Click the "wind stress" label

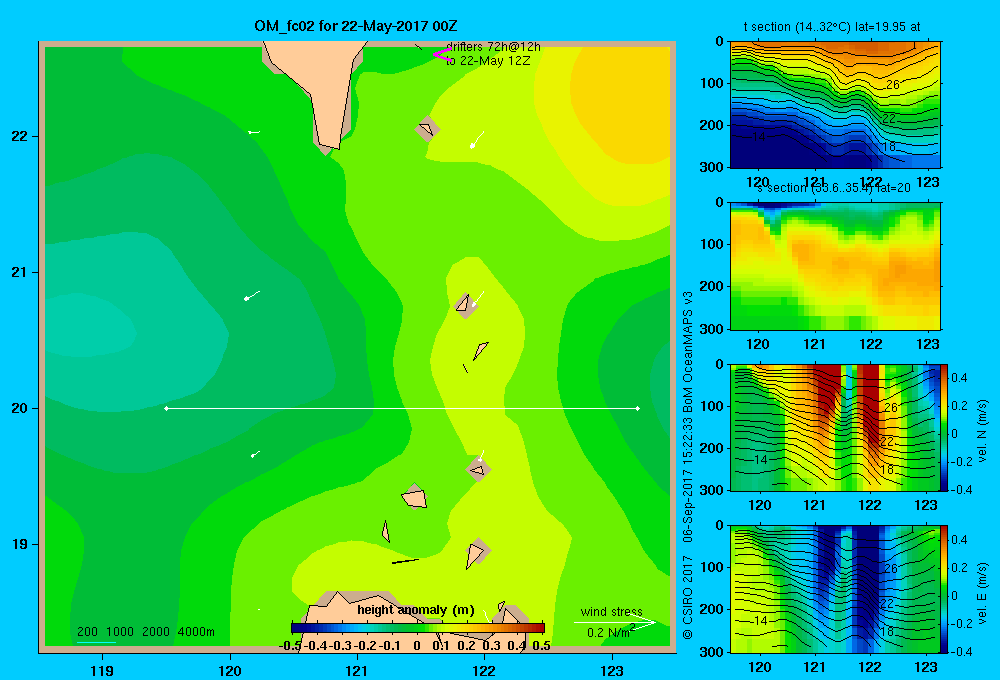point(612,611)
